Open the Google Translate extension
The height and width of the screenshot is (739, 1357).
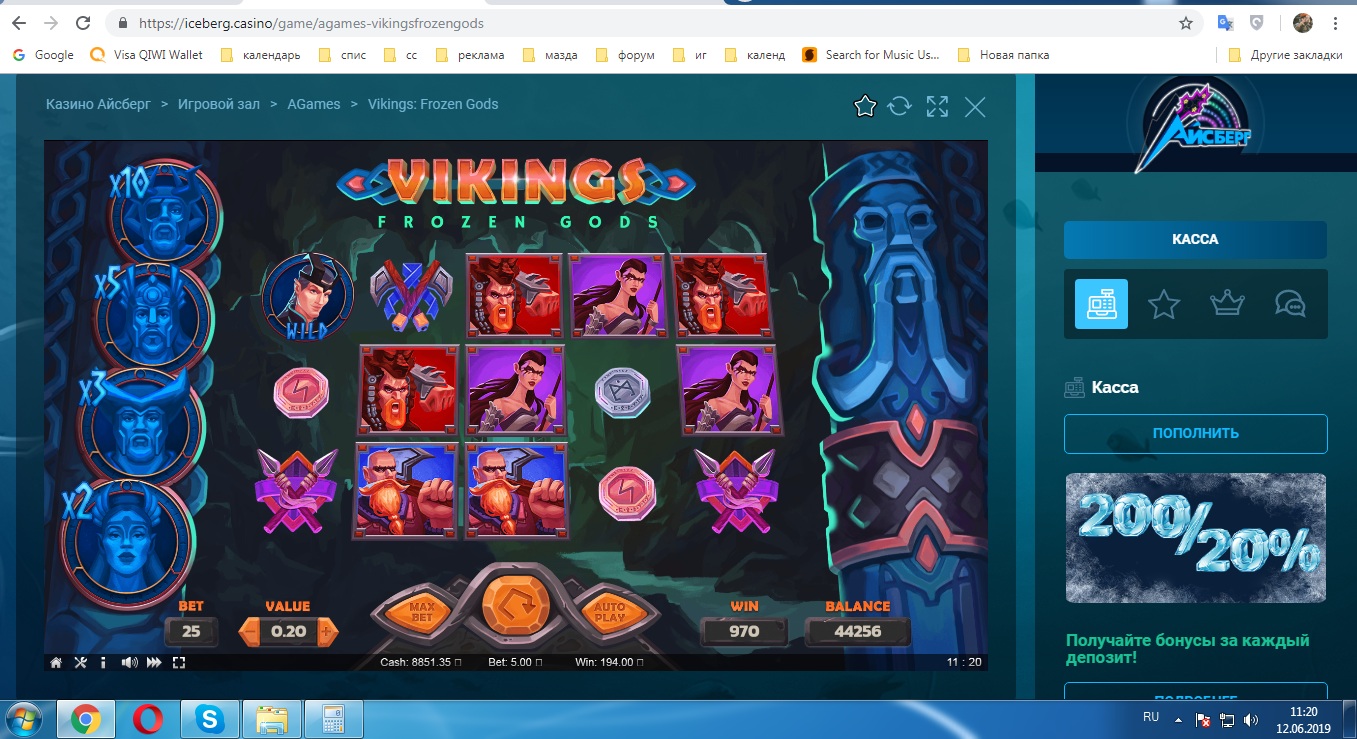pos(1225,23)
